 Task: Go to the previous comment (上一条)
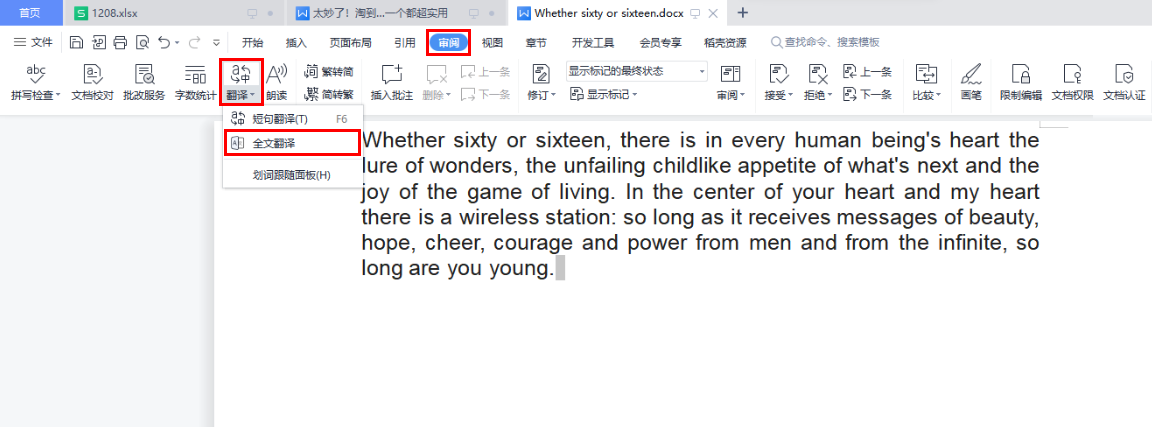click(485, 72)
